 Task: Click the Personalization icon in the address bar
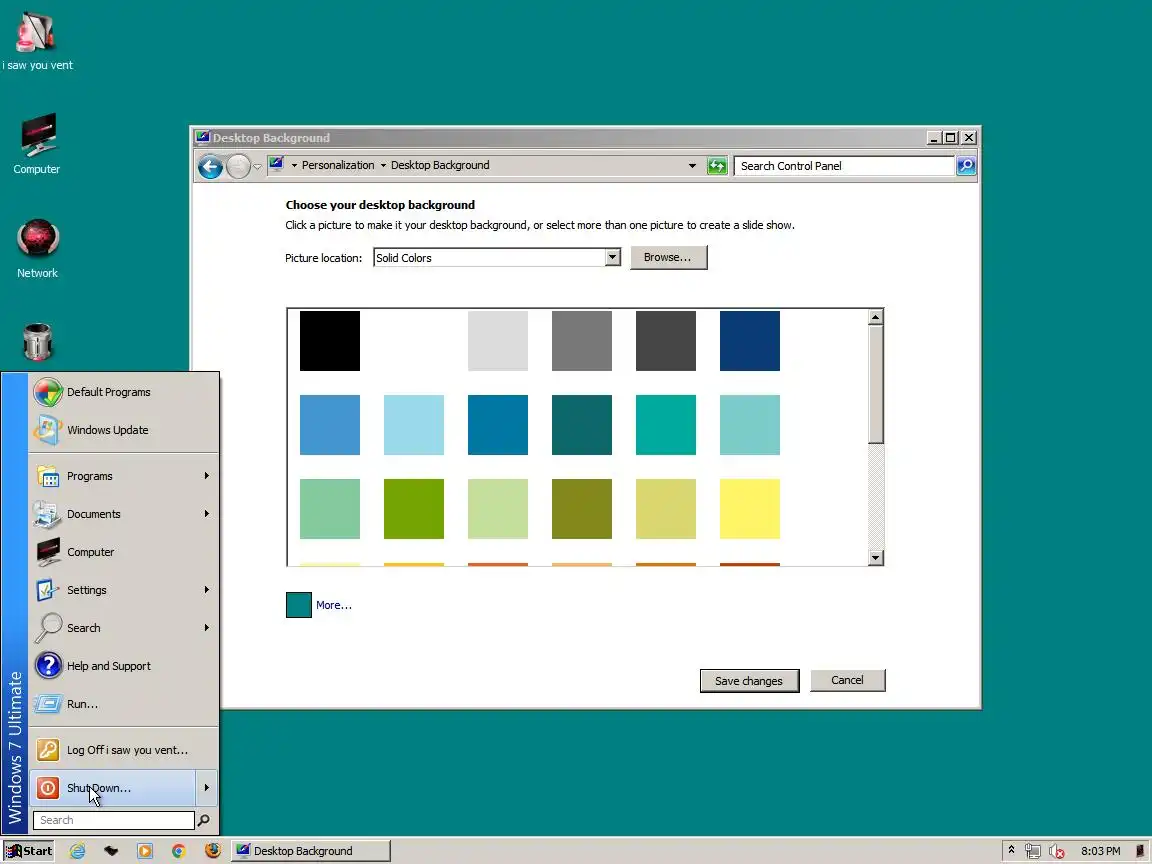(x=276, y=165)
